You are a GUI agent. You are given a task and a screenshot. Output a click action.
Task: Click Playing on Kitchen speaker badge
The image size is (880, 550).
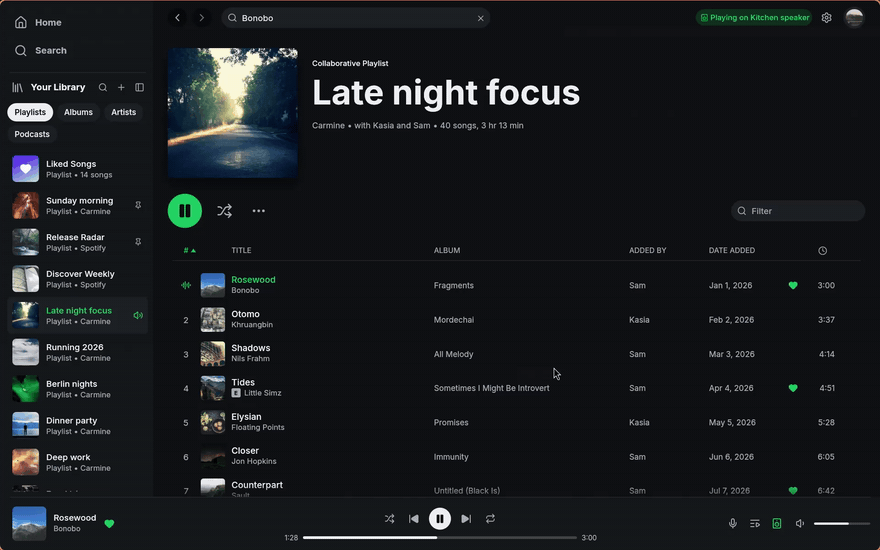(x=754, y=17)
